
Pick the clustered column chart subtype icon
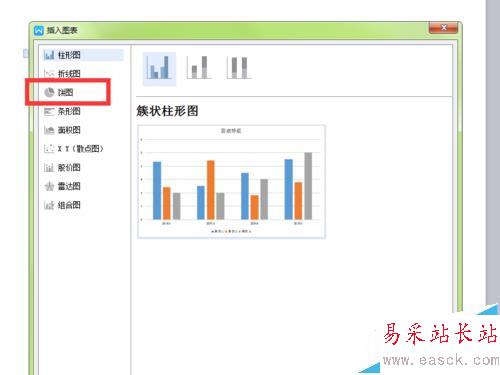(159, 68)
